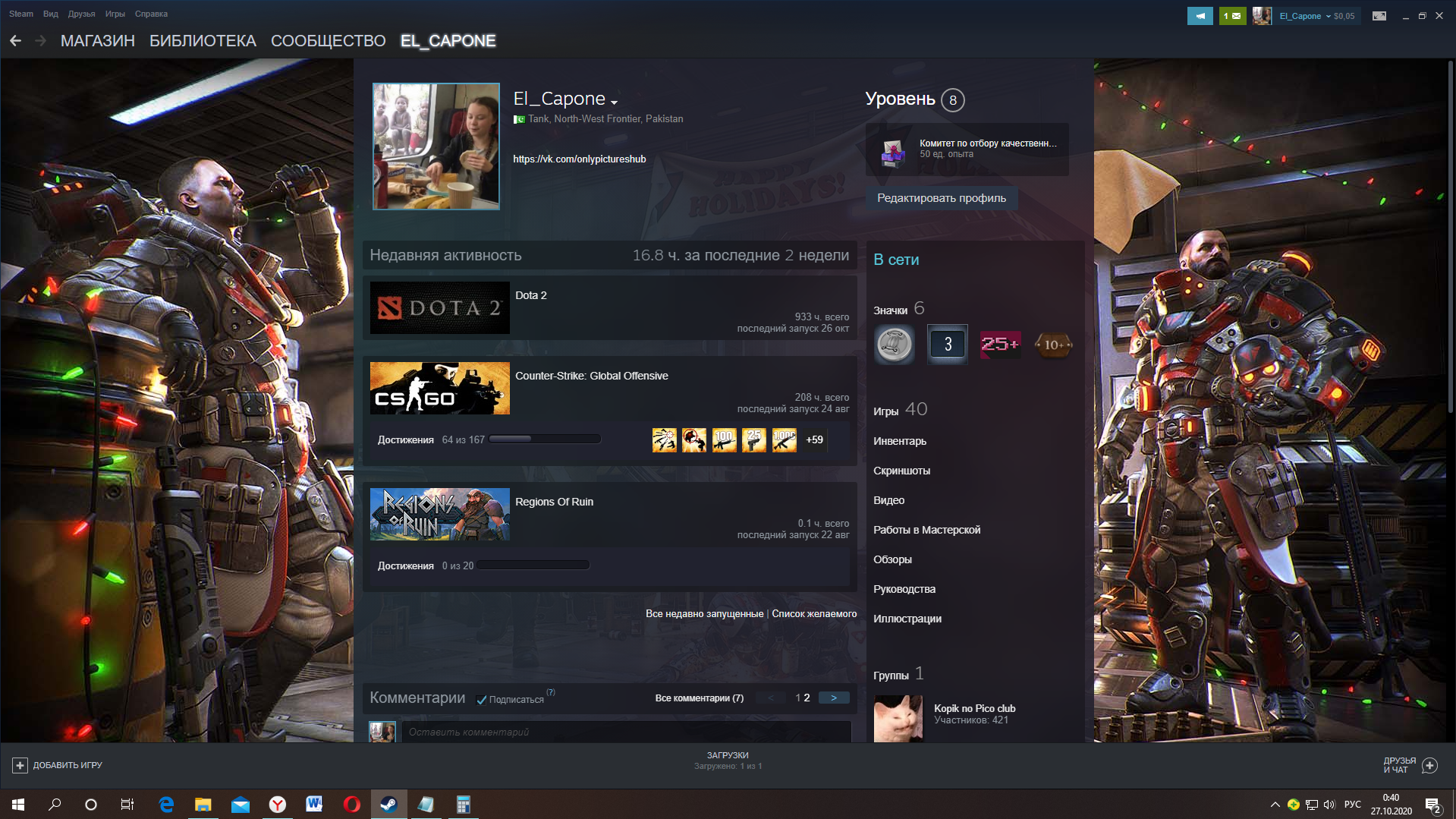Viewport: 1456px width, 819px height.
Task: Click the +59 more achievements counter
Action: tap(814, 439)
